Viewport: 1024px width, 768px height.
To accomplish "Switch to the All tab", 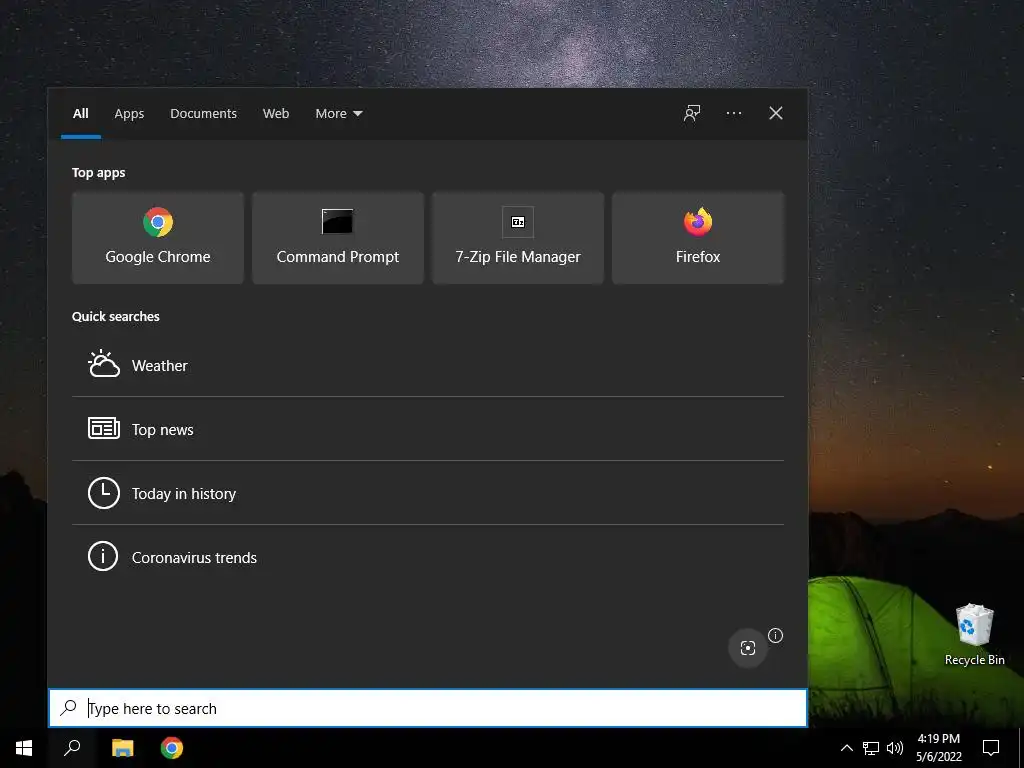I will pos(81,114).
